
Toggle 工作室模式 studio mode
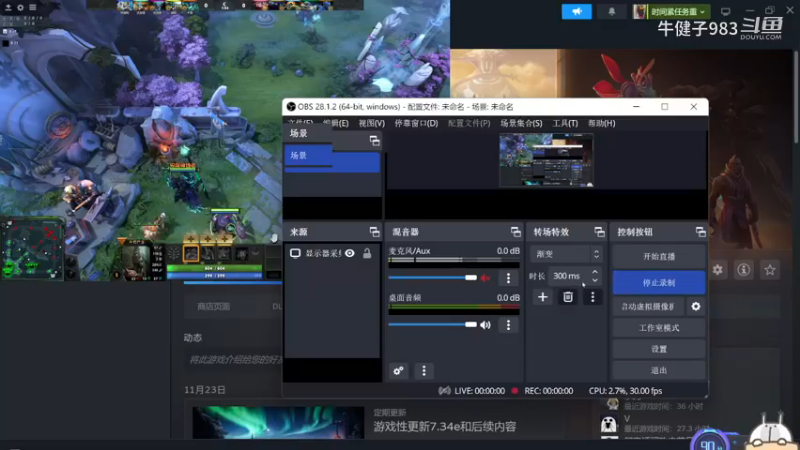pos(659,328)
